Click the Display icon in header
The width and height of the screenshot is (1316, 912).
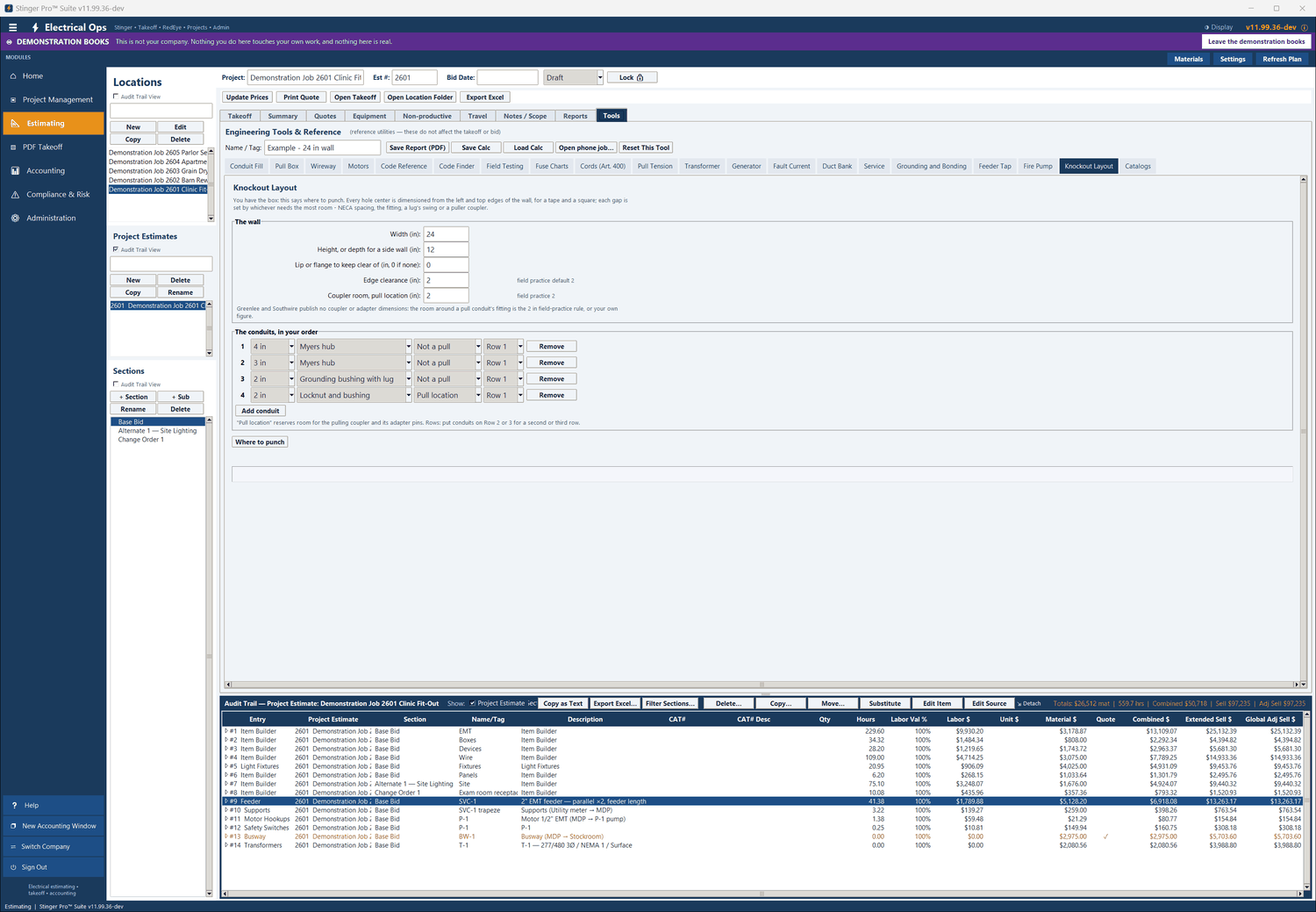tap(1206, 27)
